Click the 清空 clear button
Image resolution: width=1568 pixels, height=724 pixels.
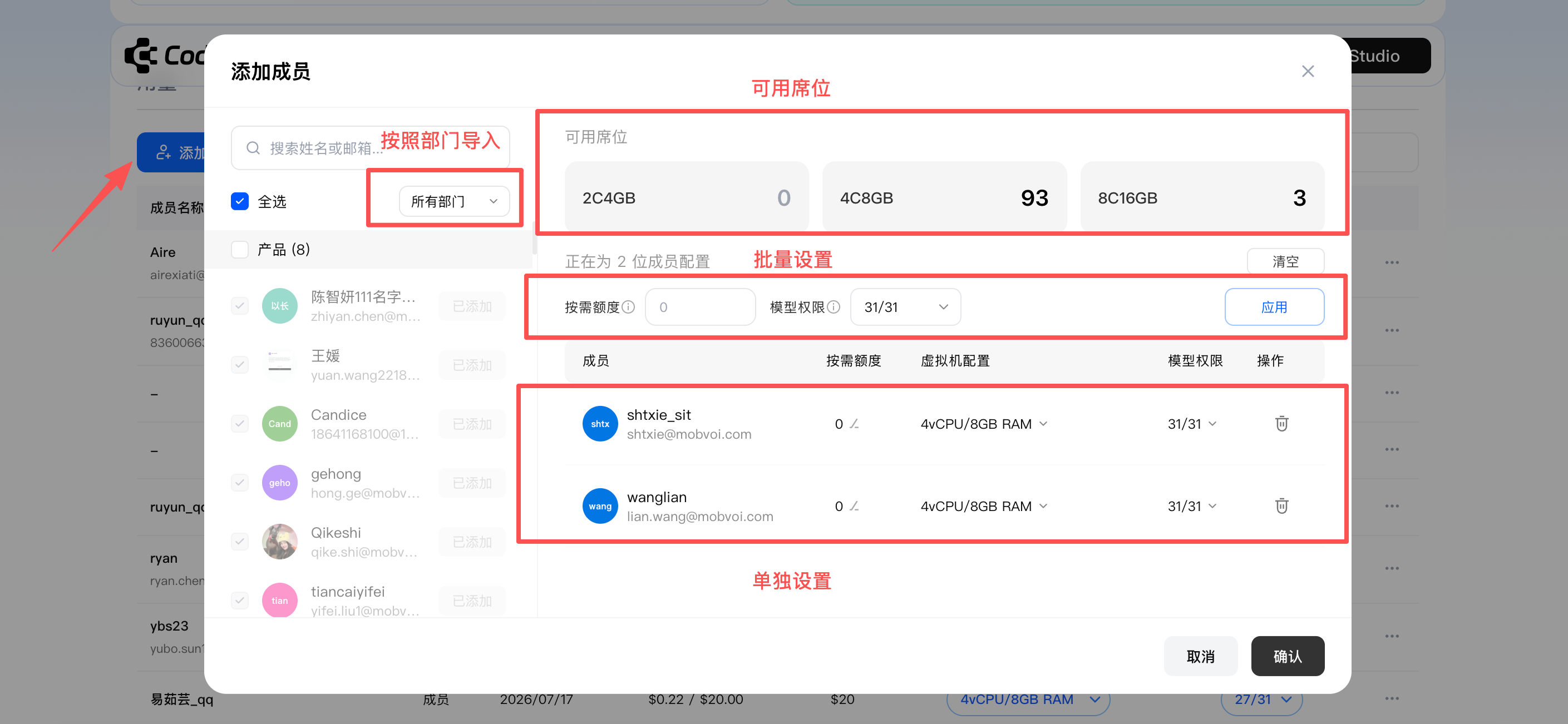point(1285,261)
